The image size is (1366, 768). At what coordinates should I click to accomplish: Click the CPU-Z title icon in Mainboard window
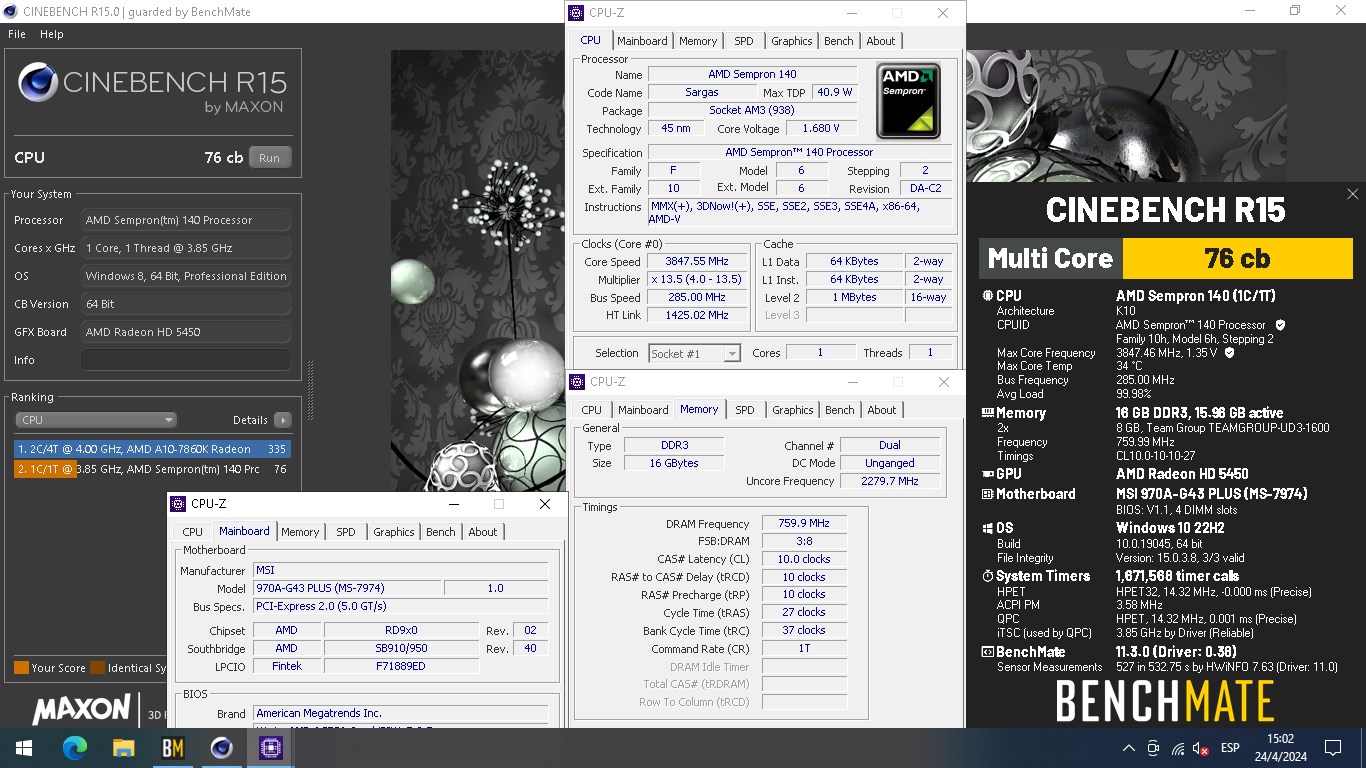(178, 504)
